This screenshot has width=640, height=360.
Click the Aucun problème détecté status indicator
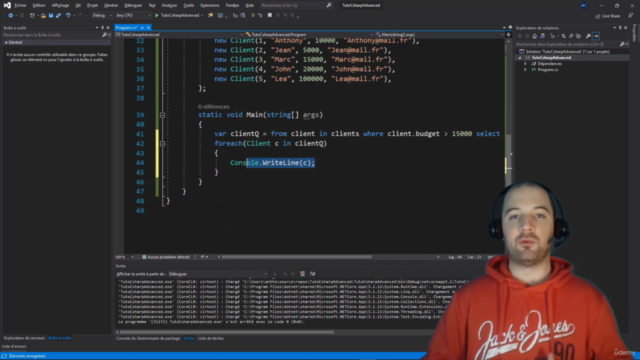click(x=166, y=257)
